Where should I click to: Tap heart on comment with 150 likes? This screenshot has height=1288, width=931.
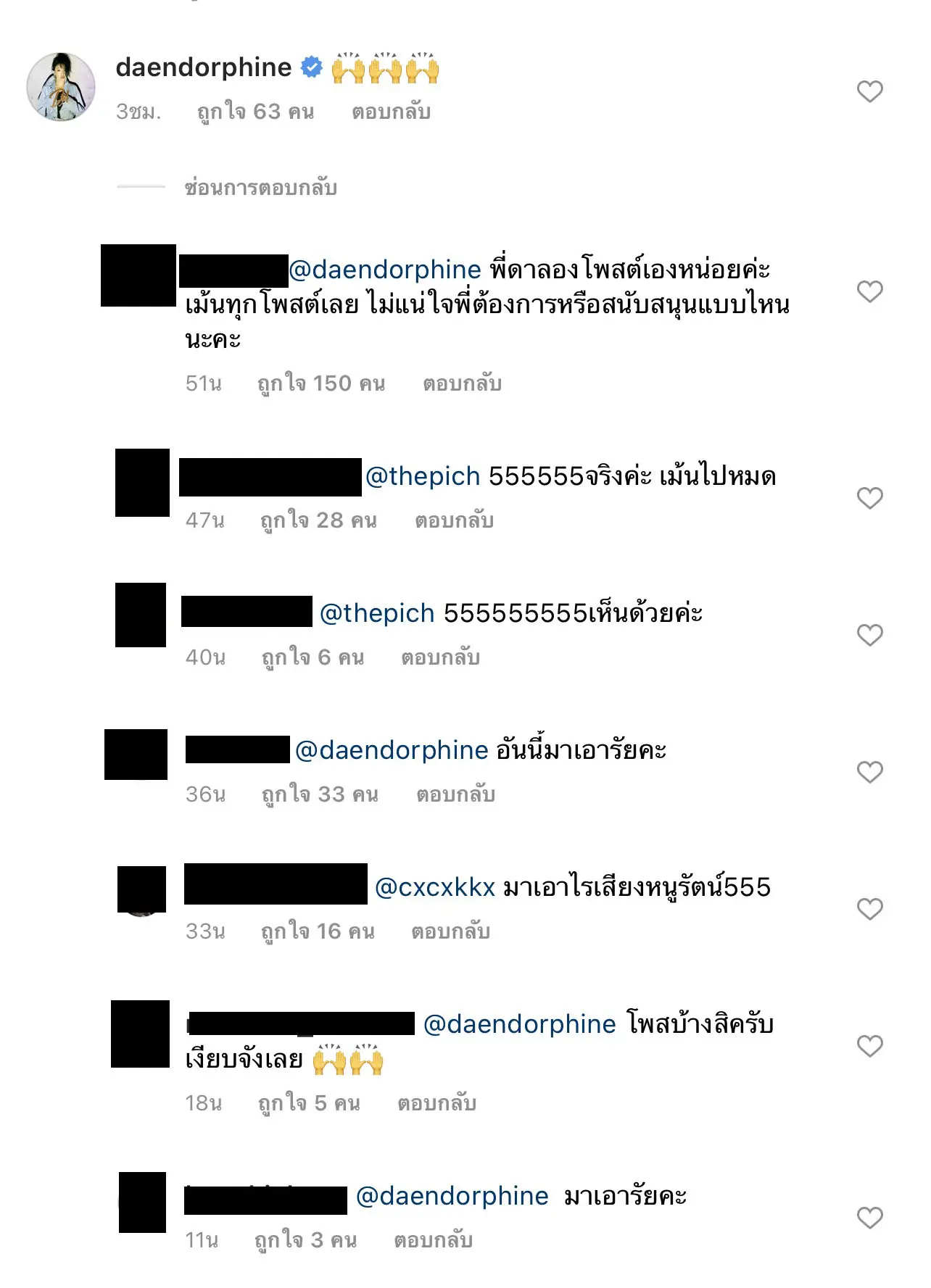pyautogui.click(x=869, y=291)
